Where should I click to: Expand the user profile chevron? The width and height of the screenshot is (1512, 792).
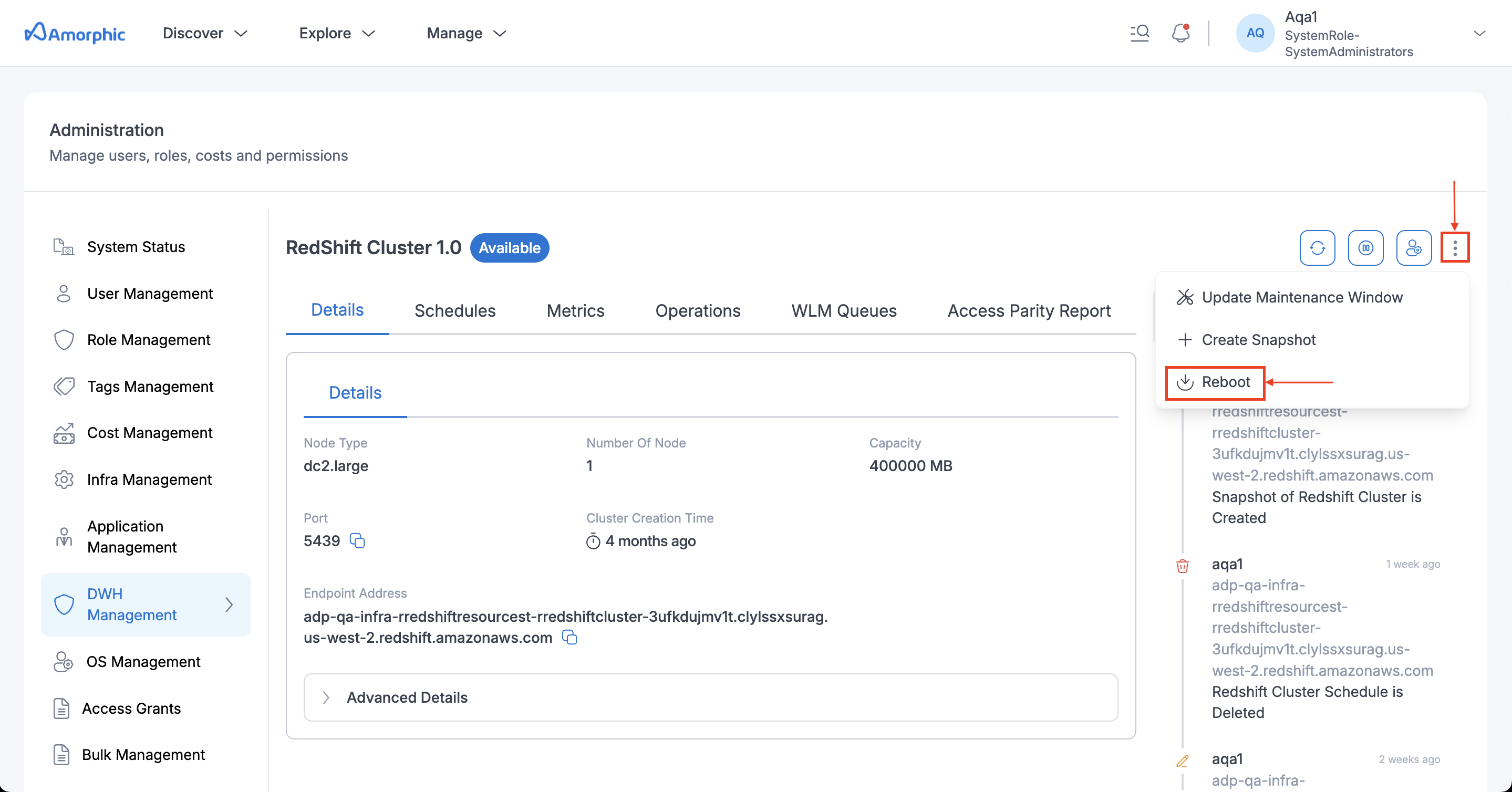(1479, 34)
